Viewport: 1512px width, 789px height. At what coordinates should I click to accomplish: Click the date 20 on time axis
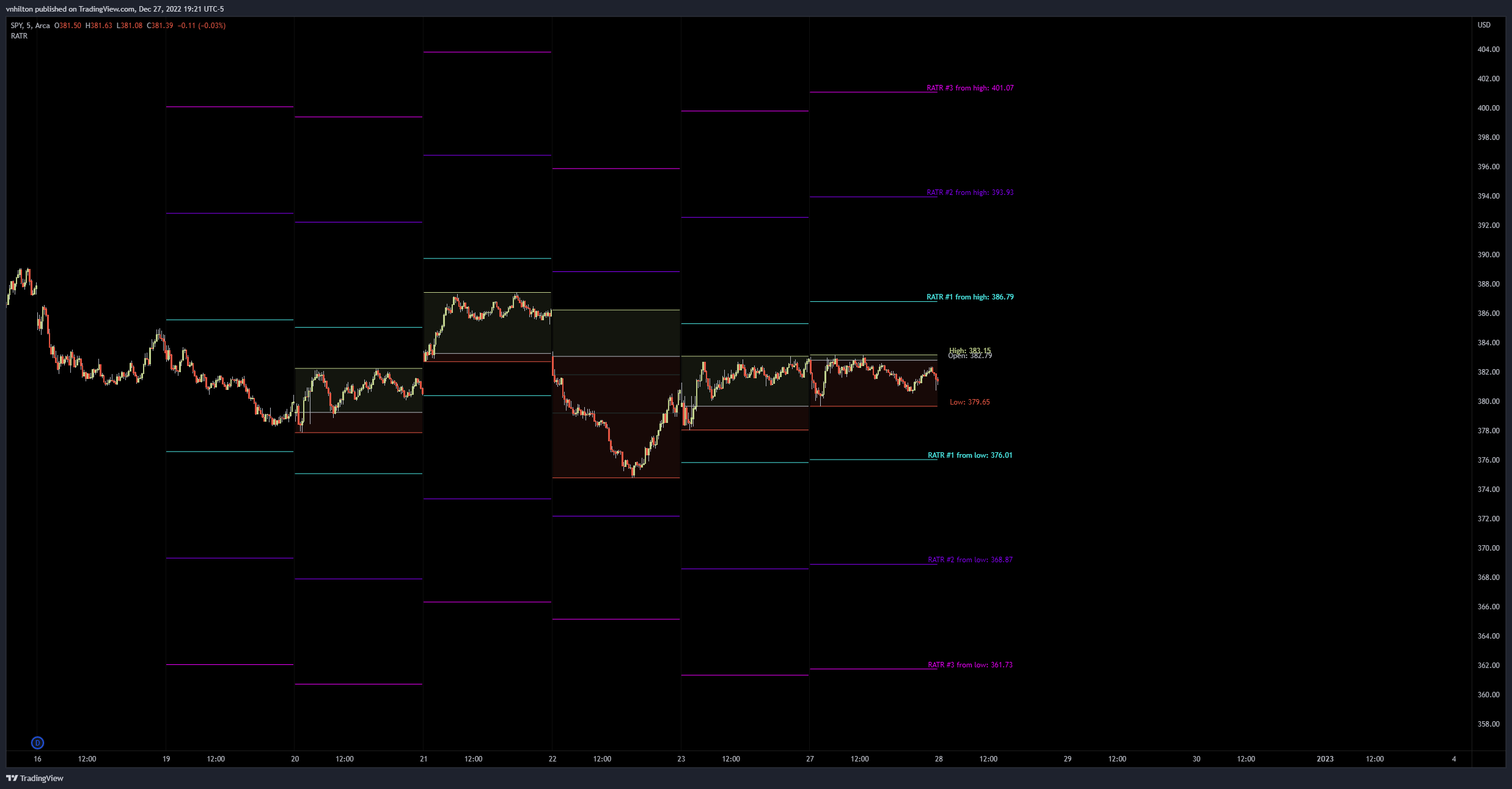295,759
